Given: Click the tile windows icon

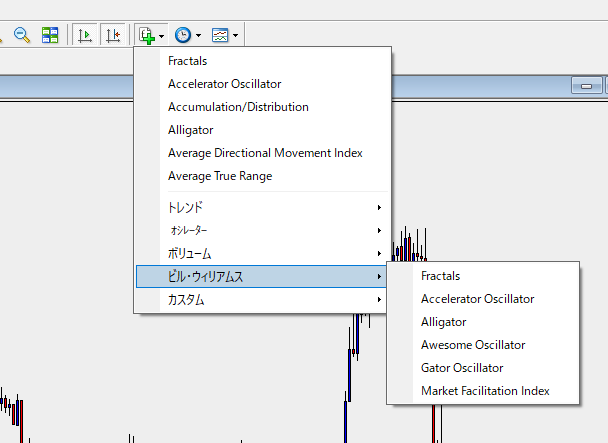Looking at the screenshot, I should [x=50, y=35].
